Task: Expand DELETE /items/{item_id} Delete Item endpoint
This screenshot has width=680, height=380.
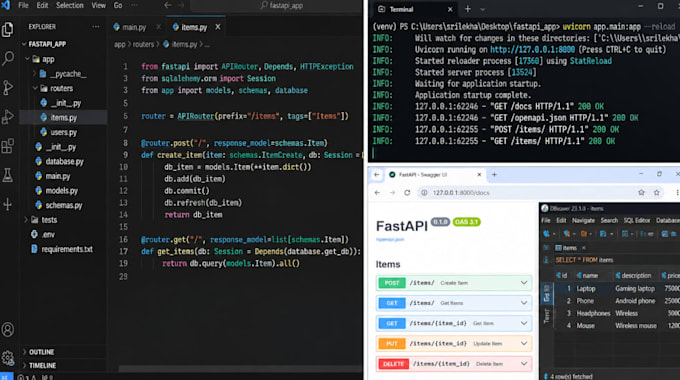Action: [454, 364]
